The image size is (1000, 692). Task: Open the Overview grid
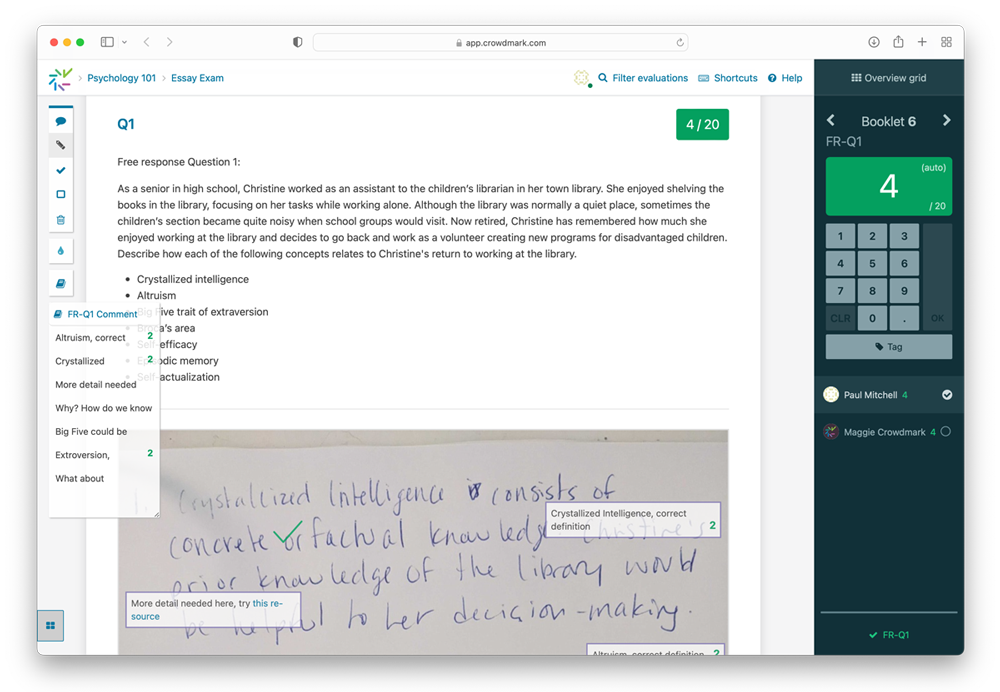click(888, 78)
